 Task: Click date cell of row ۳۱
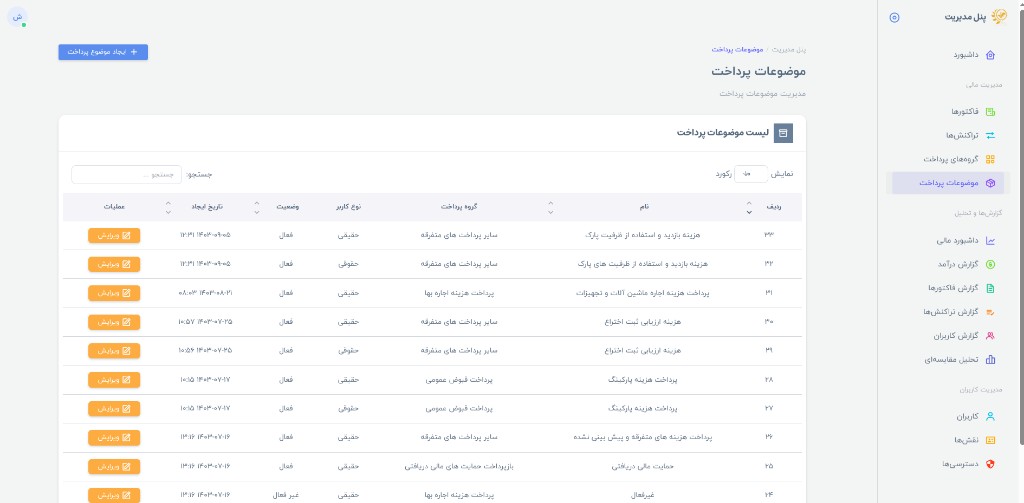(x=204, y=293)
